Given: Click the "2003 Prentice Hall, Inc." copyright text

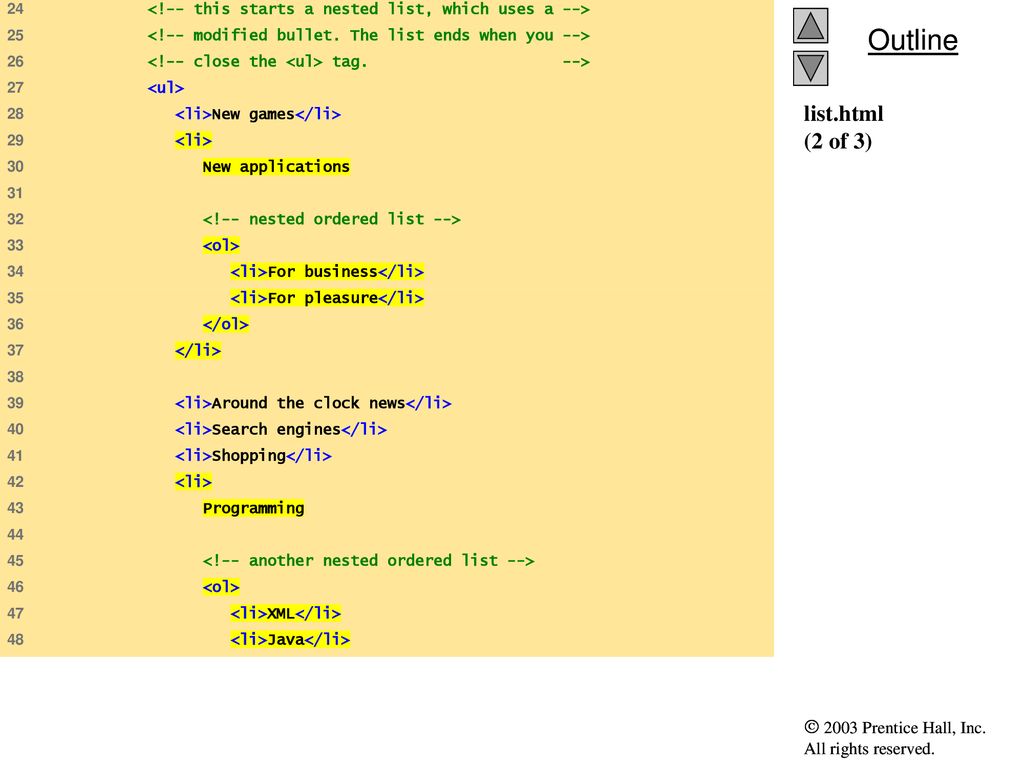Looking at the screenshot, I should coord(895,728).
